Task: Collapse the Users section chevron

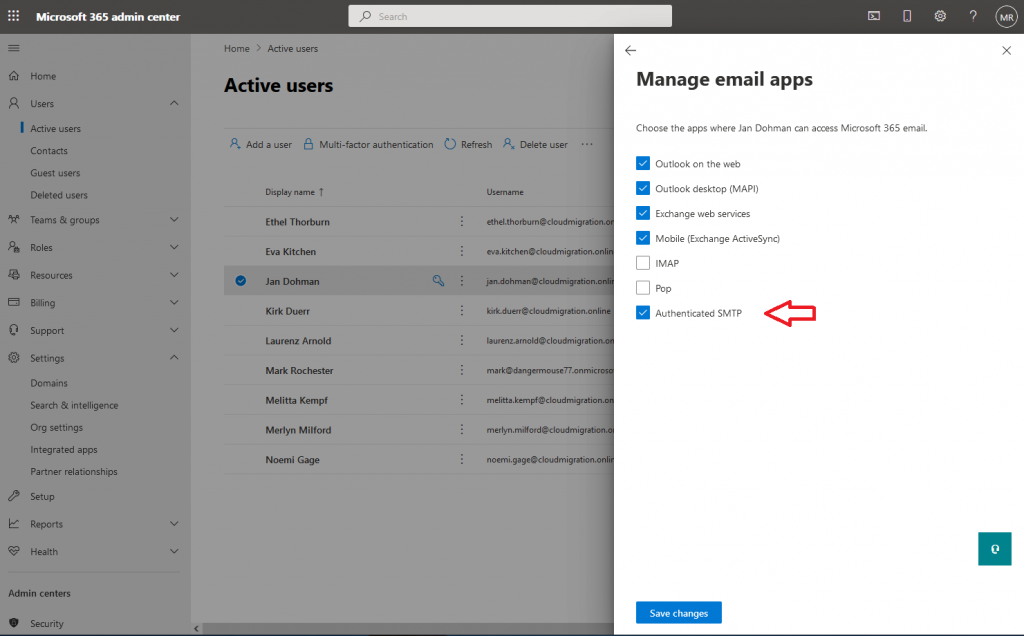Action: pyautogui.click(x=174, y=103)
